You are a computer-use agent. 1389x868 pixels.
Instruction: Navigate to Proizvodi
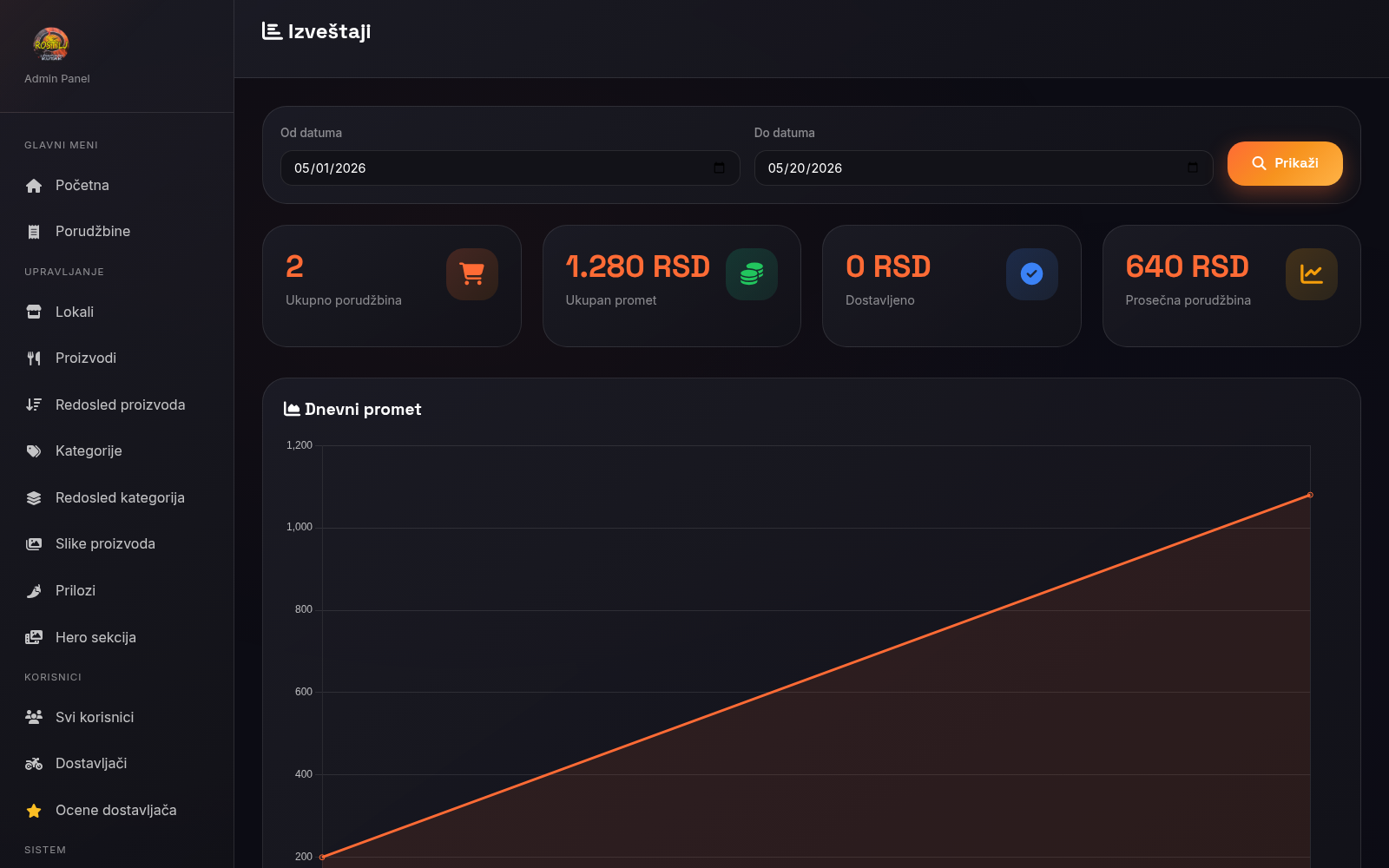tap(116, 358)
